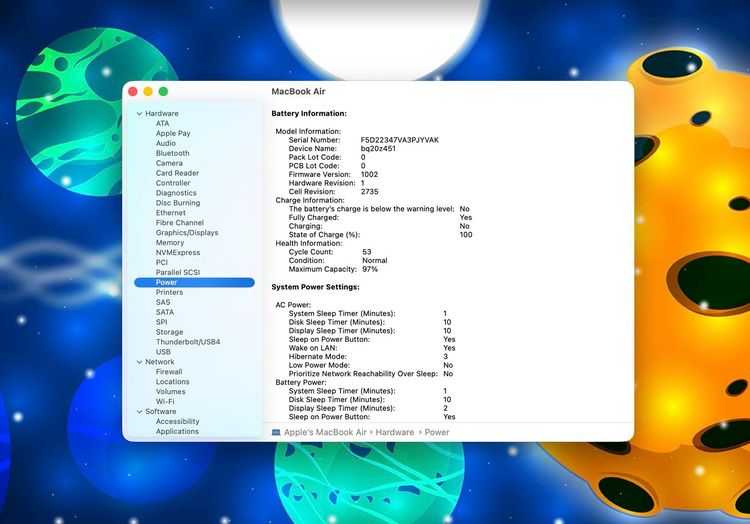Open the Audio hardware entry
The height and width of the screenshot is (524, 750).
(x=165, y=143)
